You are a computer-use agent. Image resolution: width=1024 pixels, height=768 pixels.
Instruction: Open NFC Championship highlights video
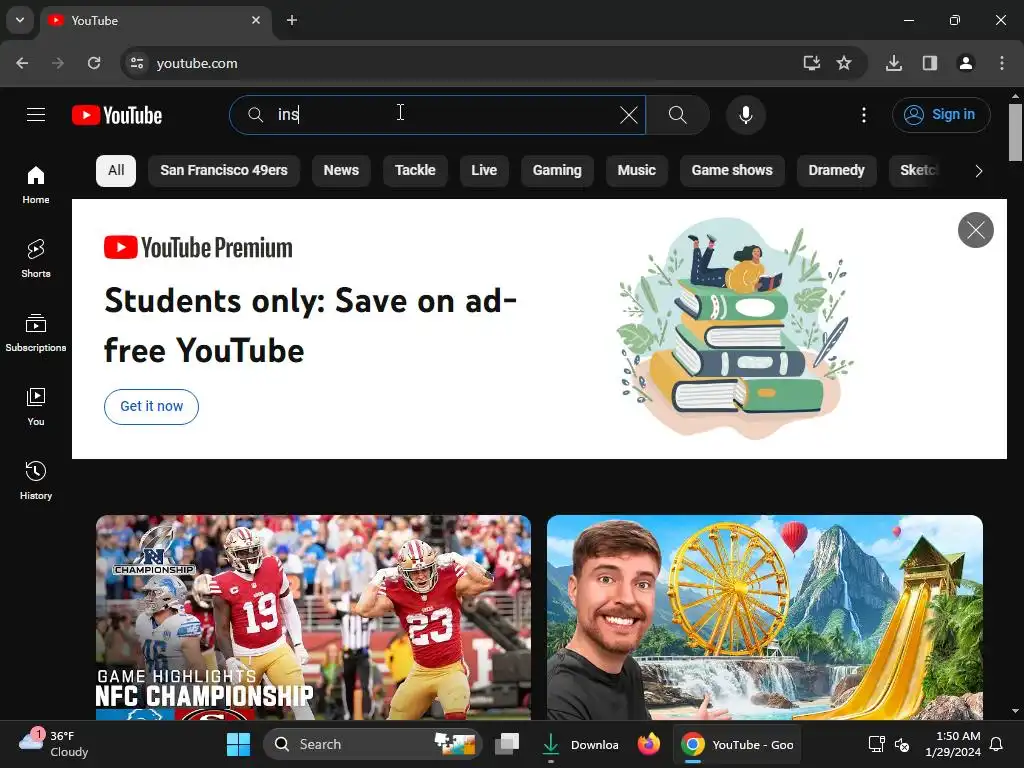(313, 617)
